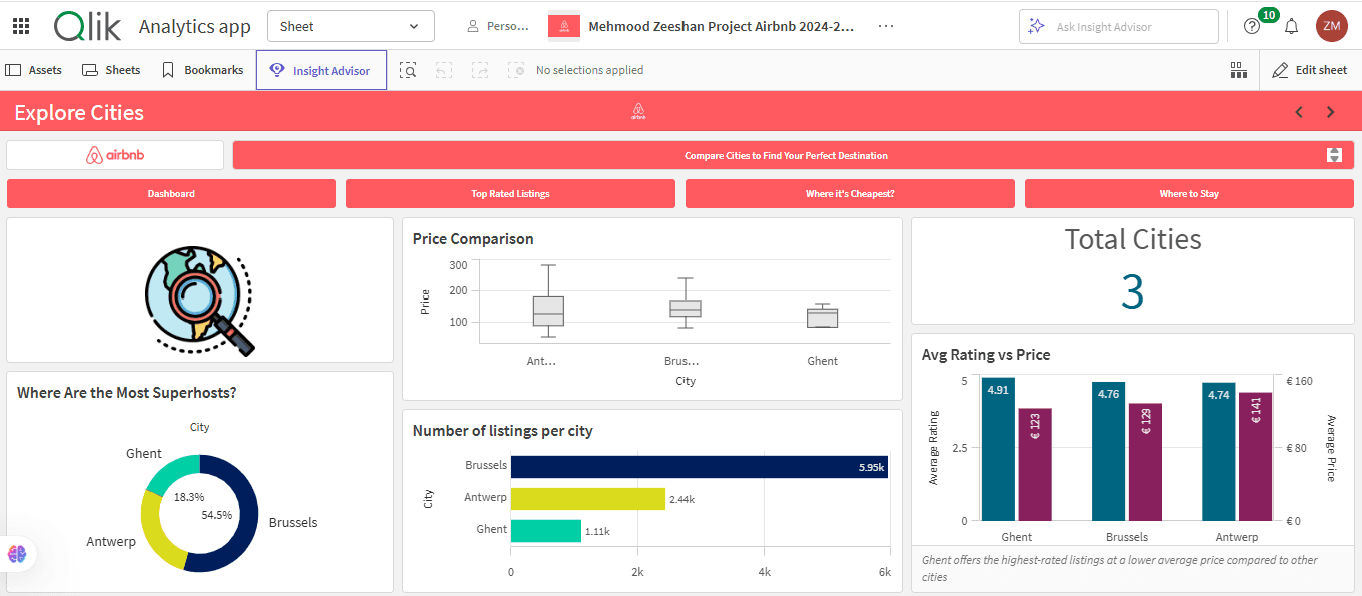Click the airbnb logo button
1362x596 pixels.
click(x=115, y=155)
